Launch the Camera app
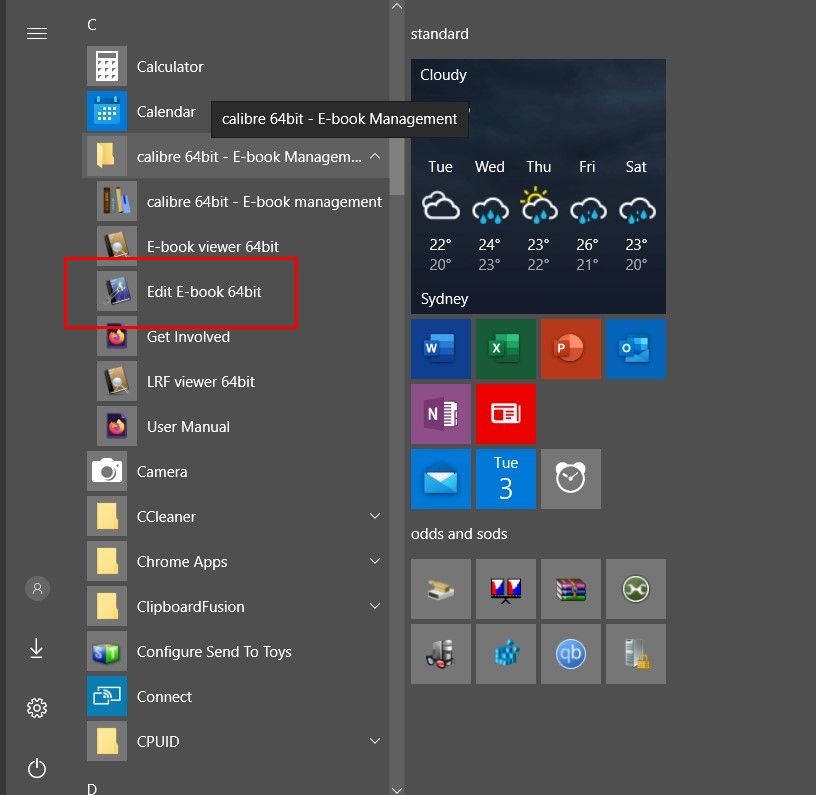The height and width of the screenshot is (795, 816). pos(235,471)
